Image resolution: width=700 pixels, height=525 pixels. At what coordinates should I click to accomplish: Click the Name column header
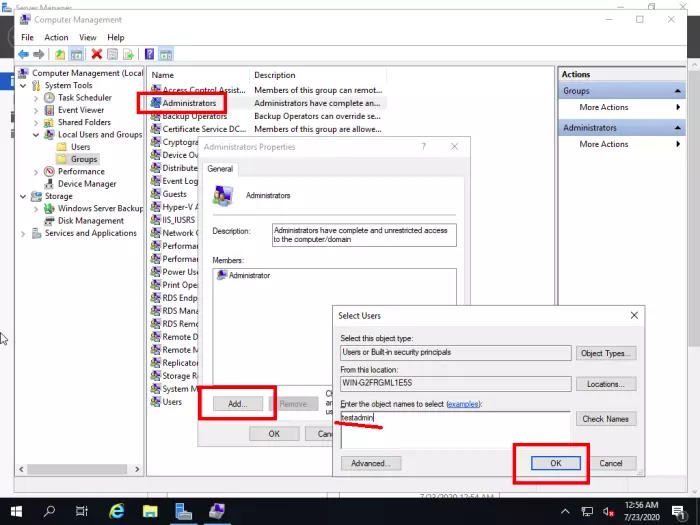coord(199,75)
